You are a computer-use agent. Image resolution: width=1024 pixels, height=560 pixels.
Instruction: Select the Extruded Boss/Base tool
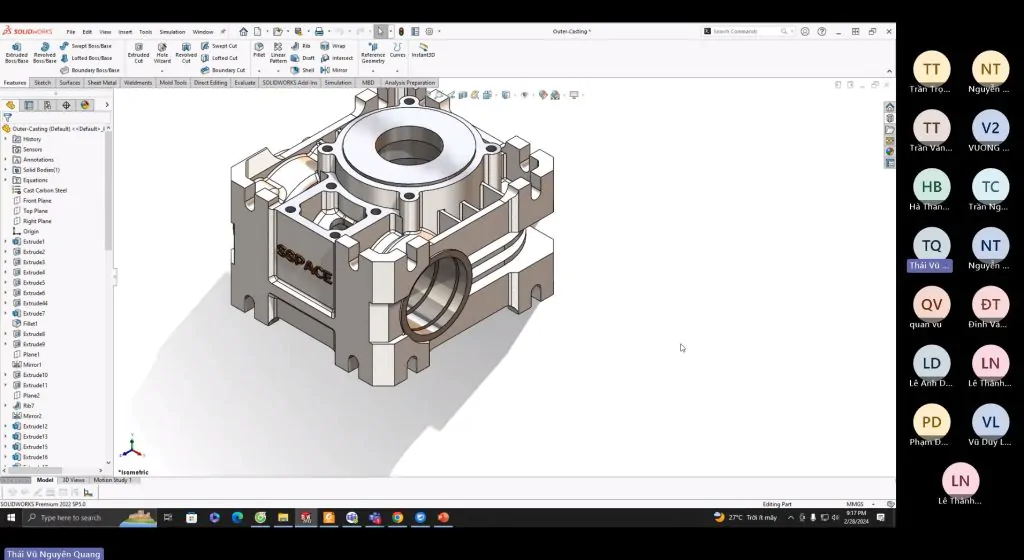[x=16, y=53]
